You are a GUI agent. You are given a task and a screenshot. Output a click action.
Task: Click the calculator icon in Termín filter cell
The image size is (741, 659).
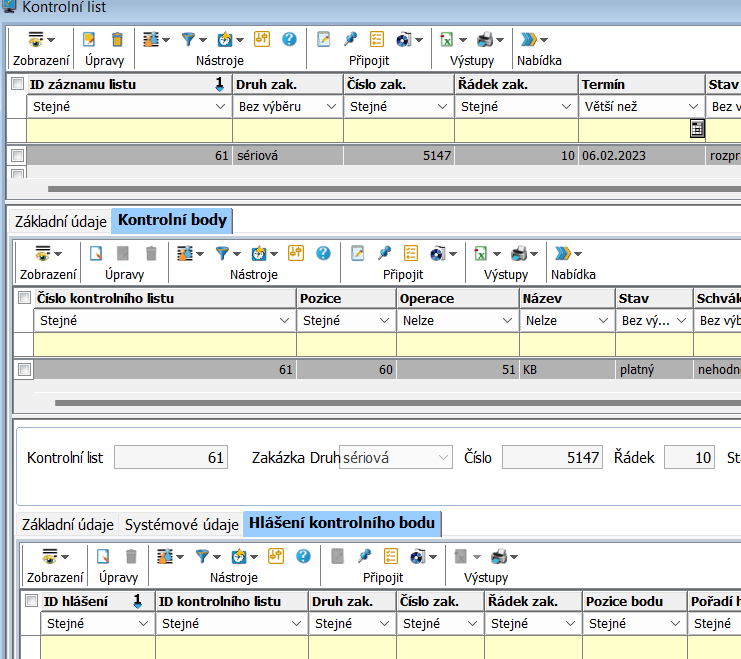[x=697, y=129]
